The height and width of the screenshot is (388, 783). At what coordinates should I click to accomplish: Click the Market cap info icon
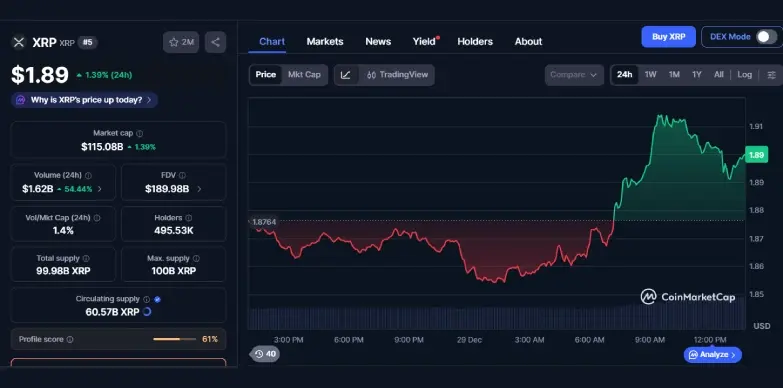[140, 133]
